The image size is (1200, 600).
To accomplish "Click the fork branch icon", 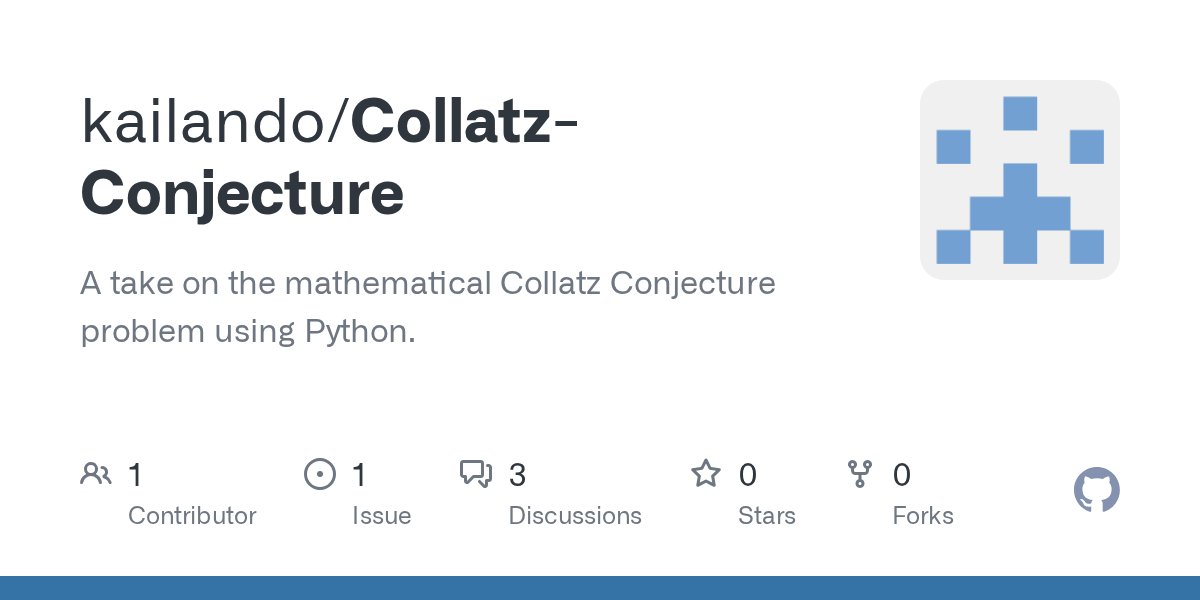I will click(859, 474).
